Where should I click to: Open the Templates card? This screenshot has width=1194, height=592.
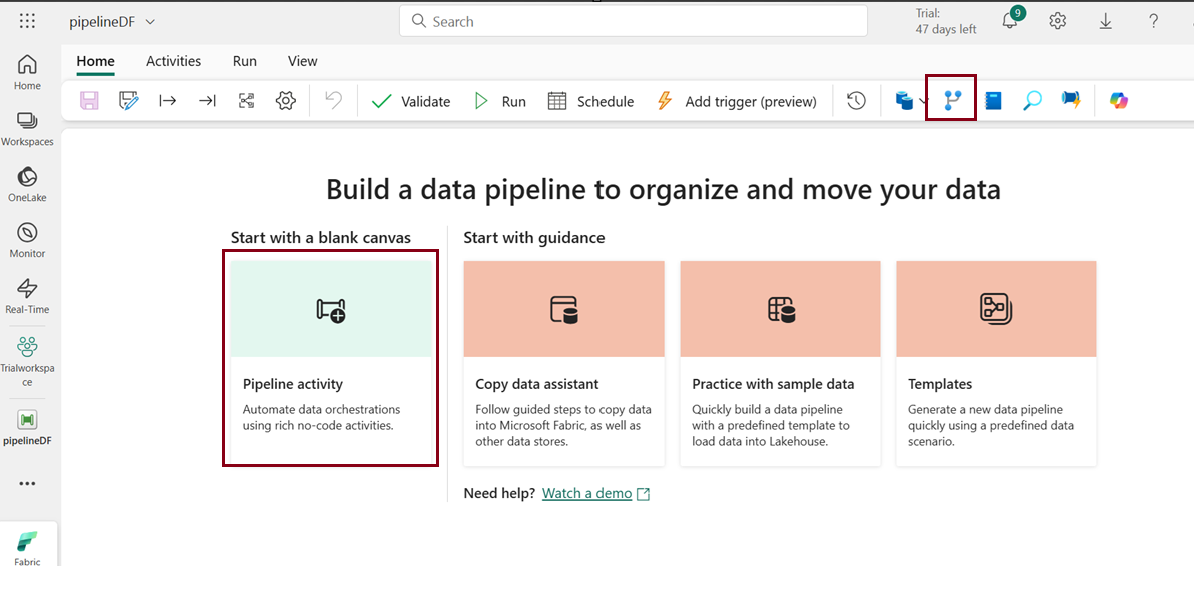[x=996, y=363]
